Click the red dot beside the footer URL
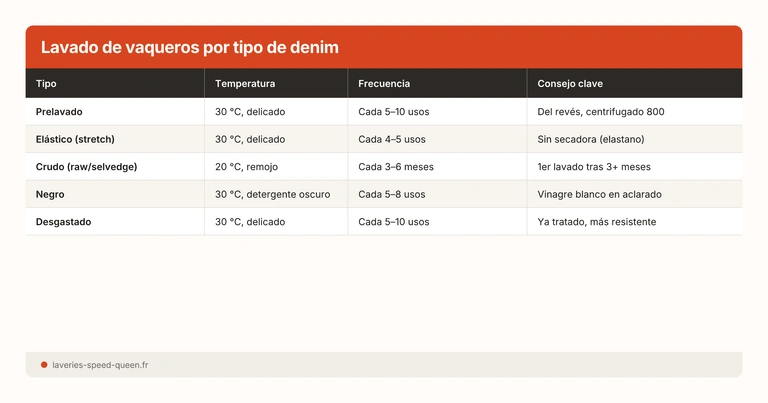Viewport: 768px width, 403px height. tap(44, 365)
